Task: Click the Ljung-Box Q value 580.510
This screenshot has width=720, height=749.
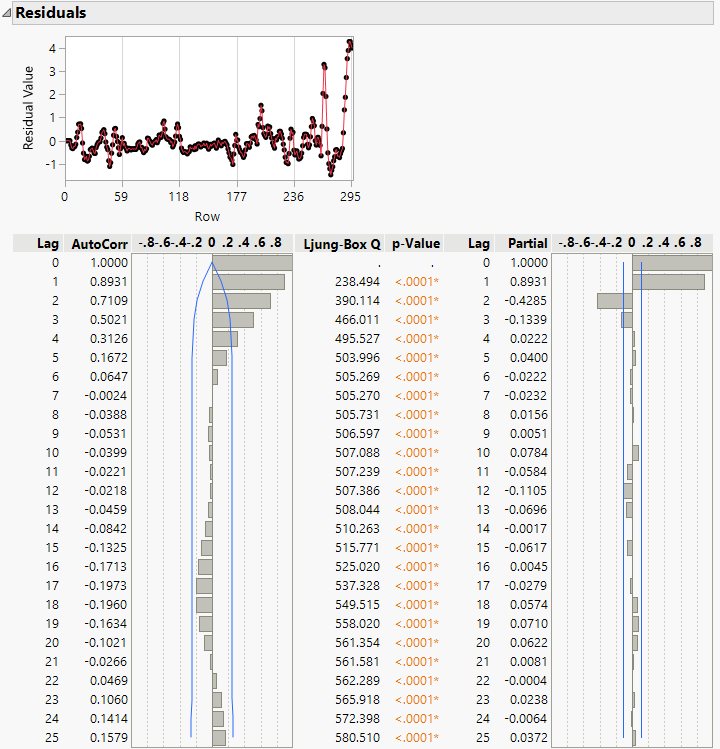Action: tap(356, 738)
